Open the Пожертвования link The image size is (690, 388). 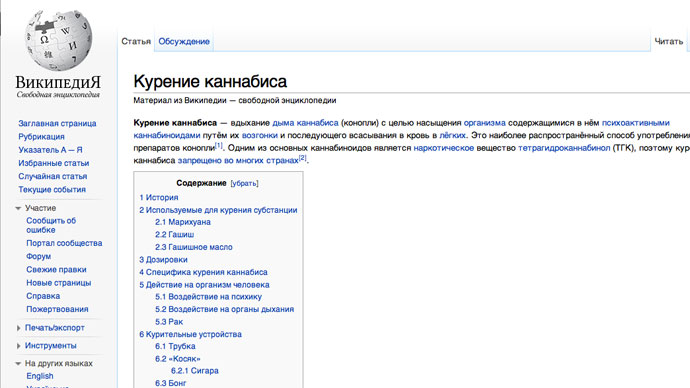[x=57, y=309]
